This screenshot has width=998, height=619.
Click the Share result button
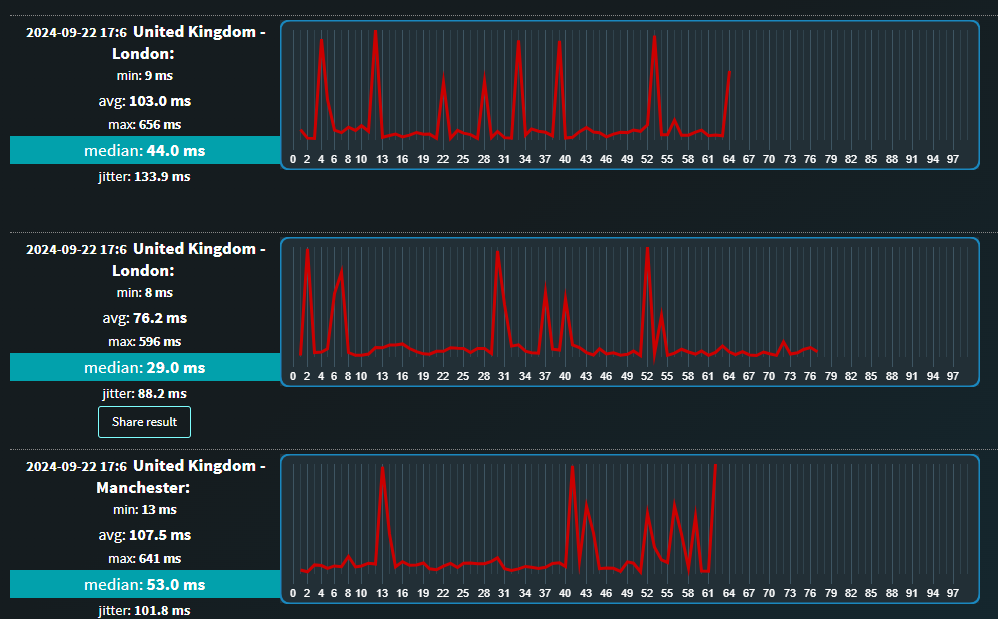pos(144,422)
